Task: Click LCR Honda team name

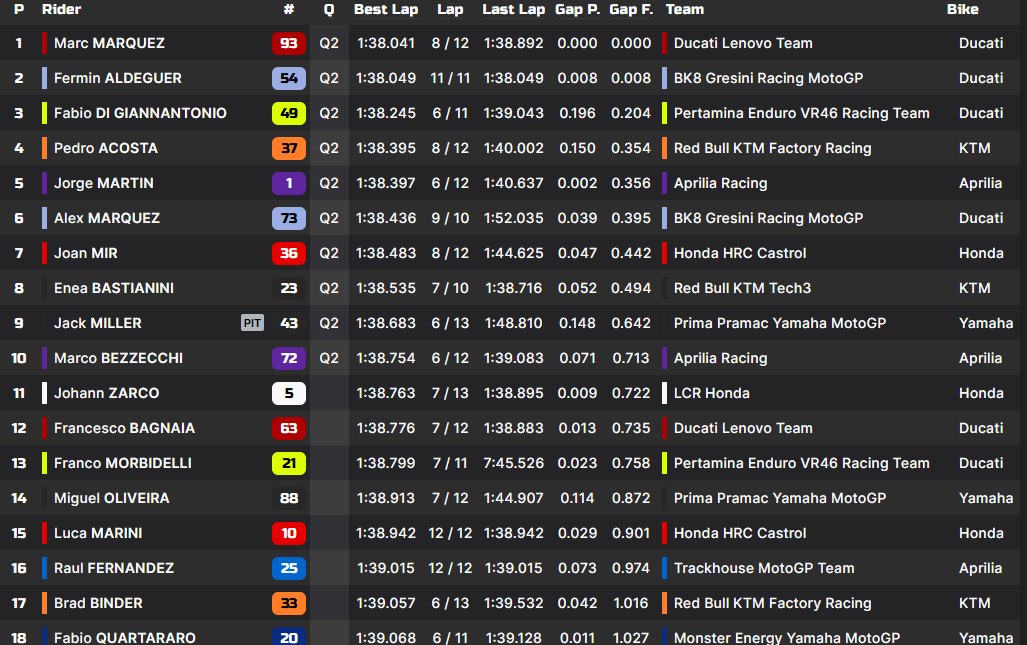Action: pos(711,394)
